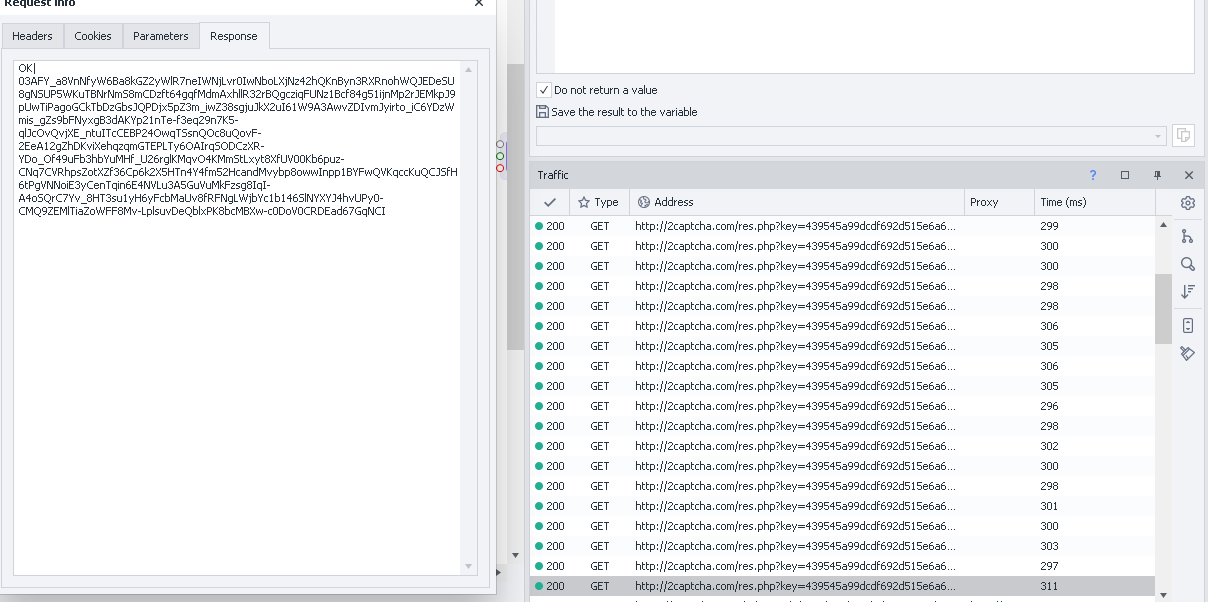This screenshot has height=602, width=1208.
Task: Click the Traffic panel title
Action: [x=553, y=175]
